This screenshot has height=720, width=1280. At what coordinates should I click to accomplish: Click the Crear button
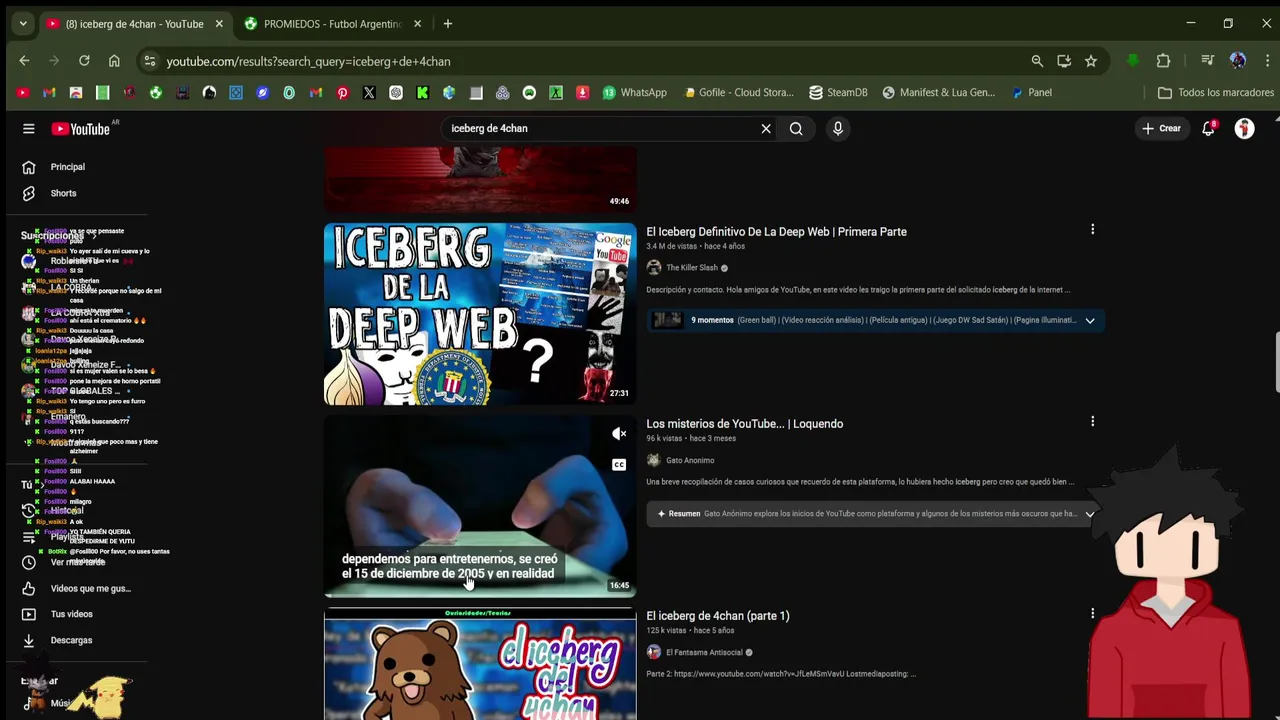(x=1161, y=128)
